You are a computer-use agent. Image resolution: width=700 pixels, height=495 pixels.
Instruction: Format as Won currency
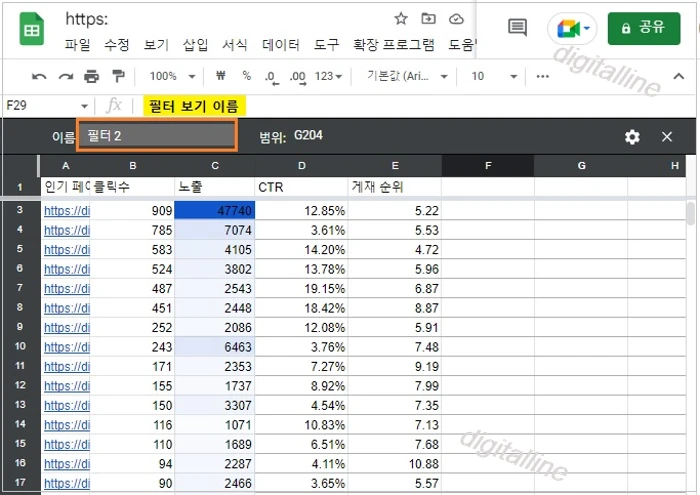pyautogui.click(x=221, y=76)
